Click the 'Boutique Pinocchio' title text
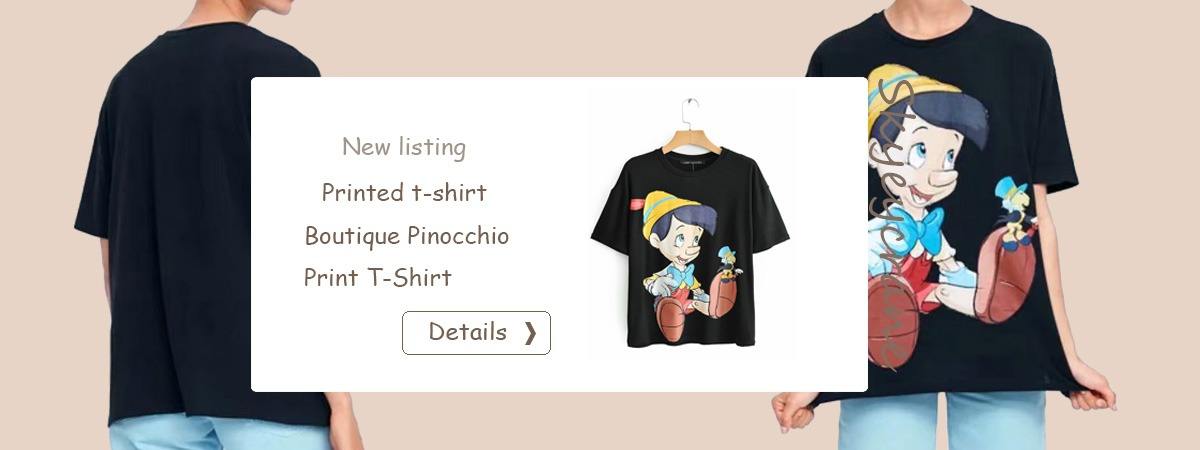Viewport: 1200px width, 450px height. [407, 236]
